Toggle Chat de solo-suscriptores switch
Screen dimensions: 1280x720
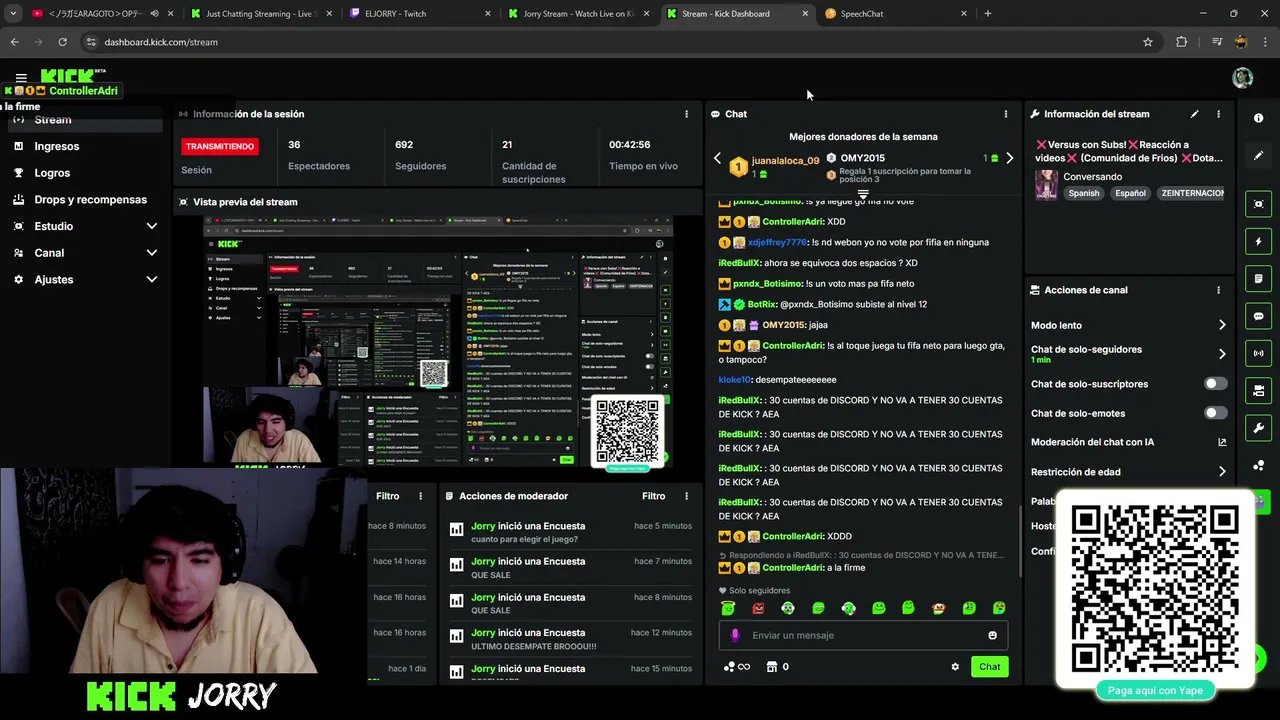(x=1215, y=384)
